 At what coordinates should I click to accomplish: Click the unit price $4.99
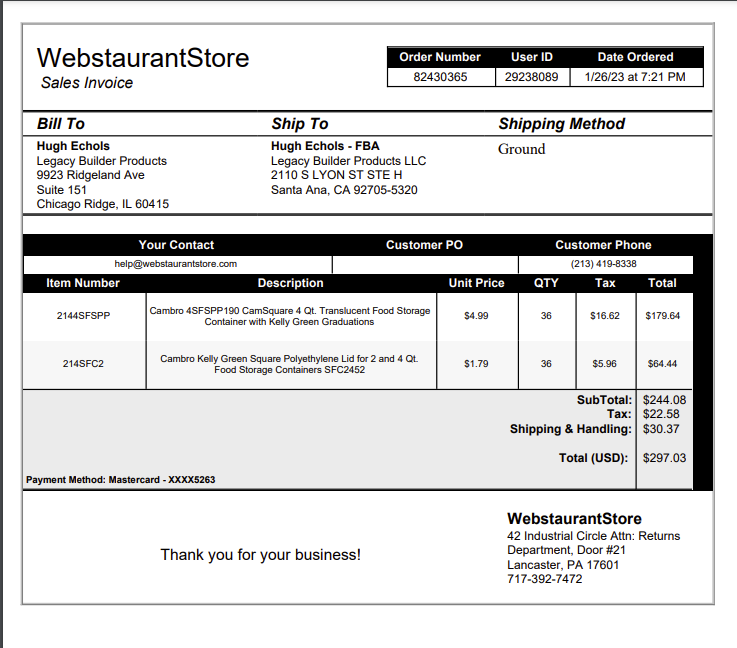[x=476, y=316]
